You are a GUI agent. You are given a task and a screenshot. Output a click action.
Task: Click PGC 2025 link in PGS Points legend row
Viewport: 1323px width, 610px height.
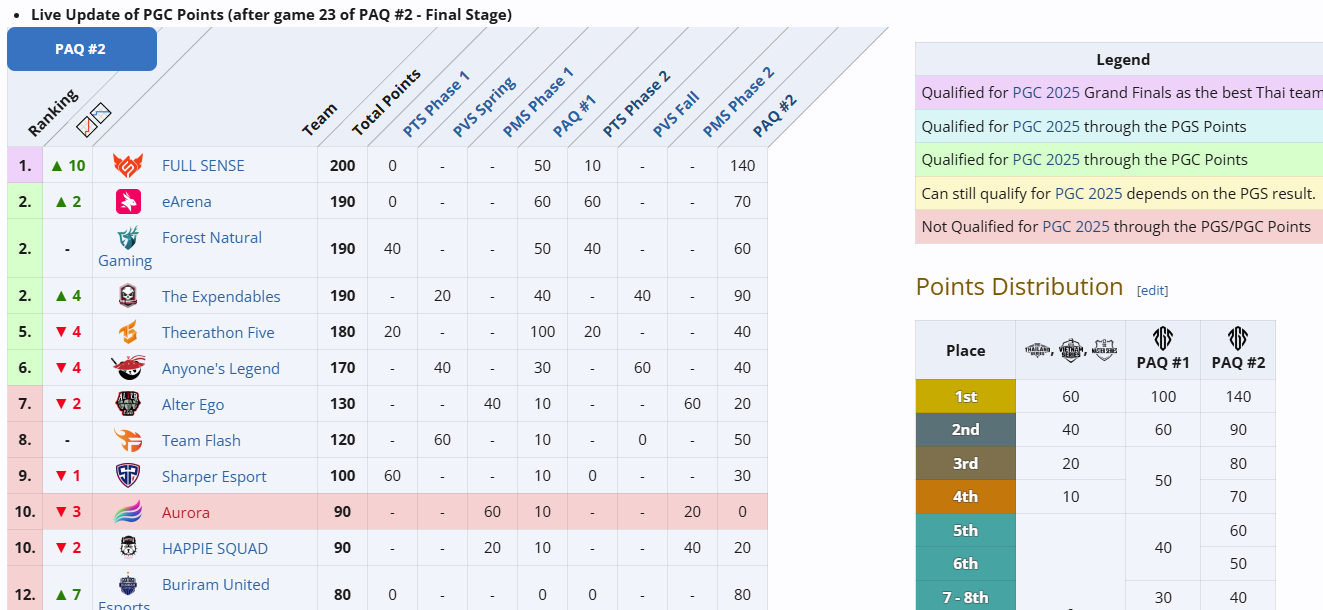(x=1046, y=126)
